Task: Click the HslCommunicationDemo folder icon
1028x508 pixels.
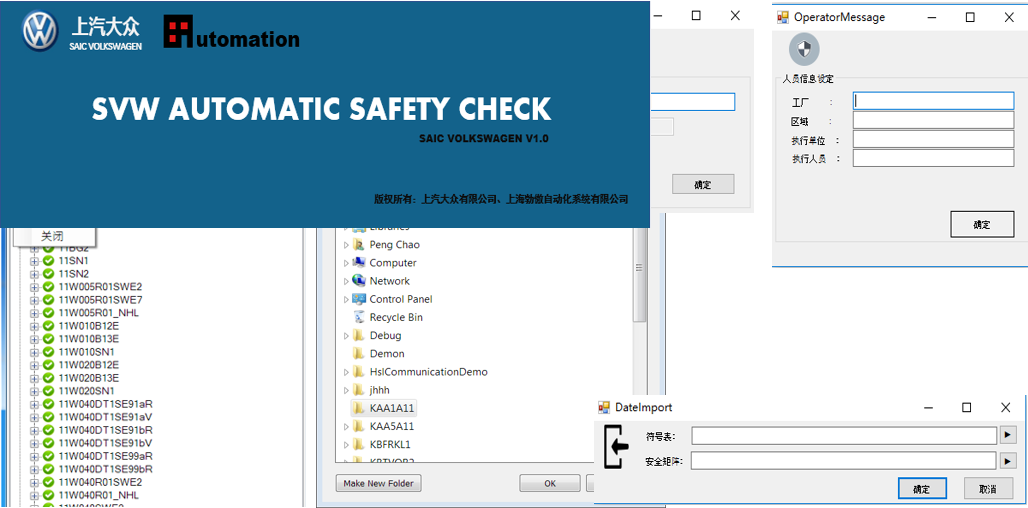Action: click(359, 372)
